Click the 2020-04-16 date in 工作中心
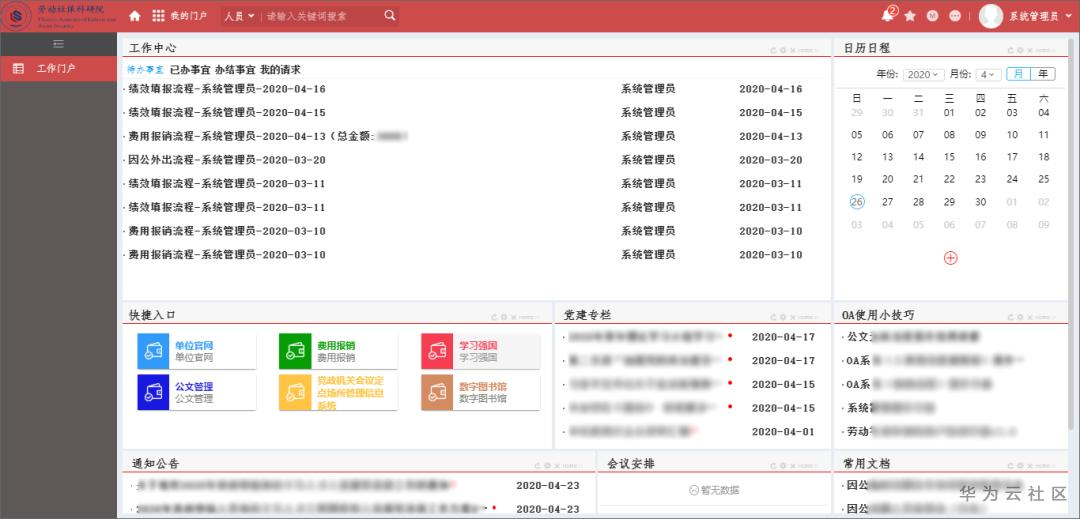Image resolution: width=1080 pixels, height=519 pixels. point(771,89)
